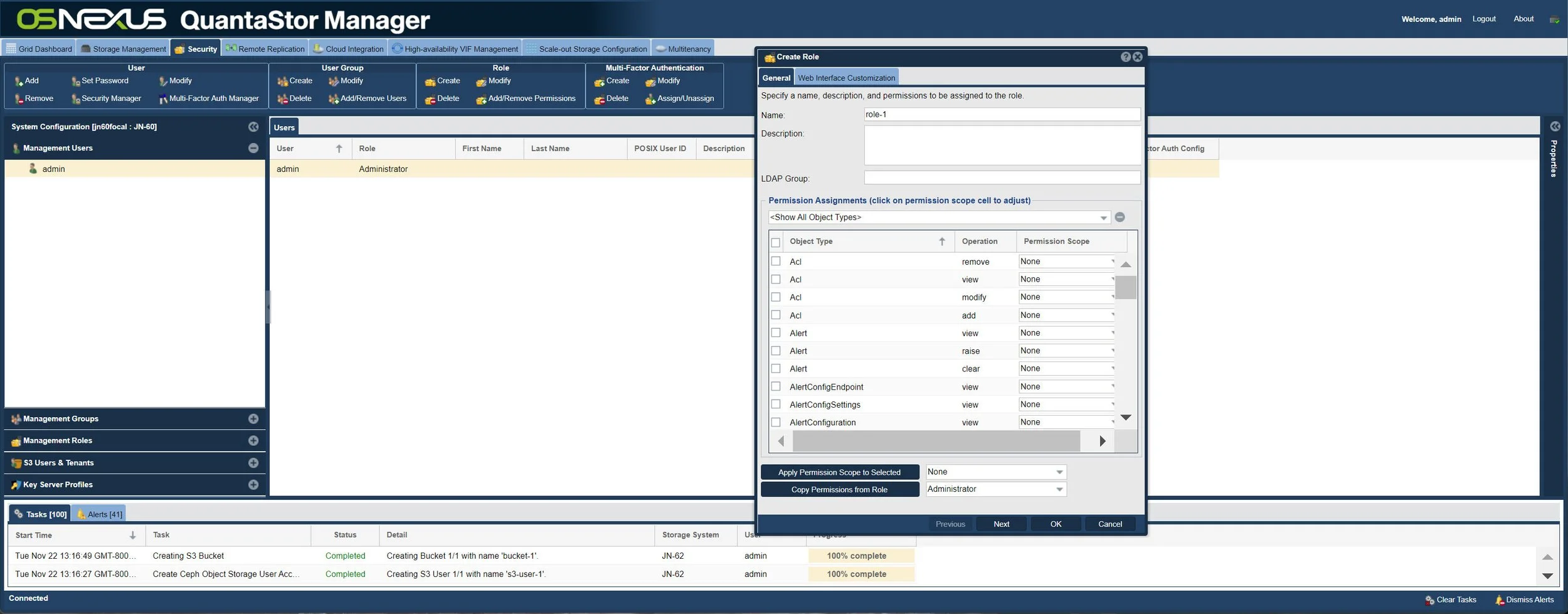Collapse the Management Users section
1568x614 pixels.
coord(253,148)
